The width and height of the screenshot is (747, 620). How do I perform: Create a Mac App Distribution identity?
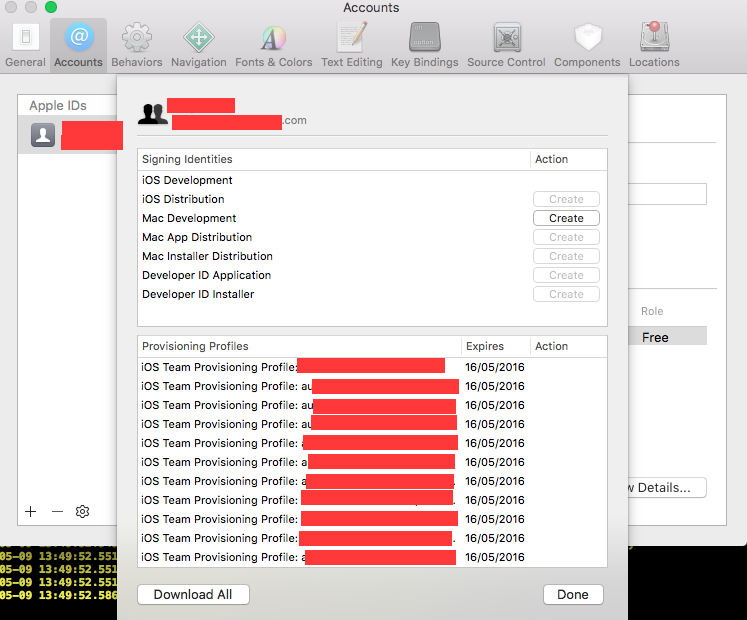[566, 237]
